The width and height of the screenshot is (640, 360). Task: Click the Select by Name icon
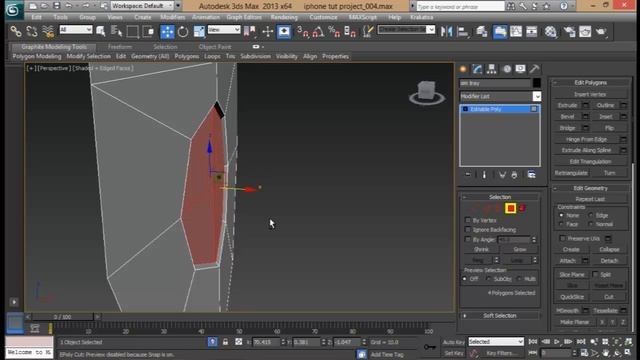point(116,31)
